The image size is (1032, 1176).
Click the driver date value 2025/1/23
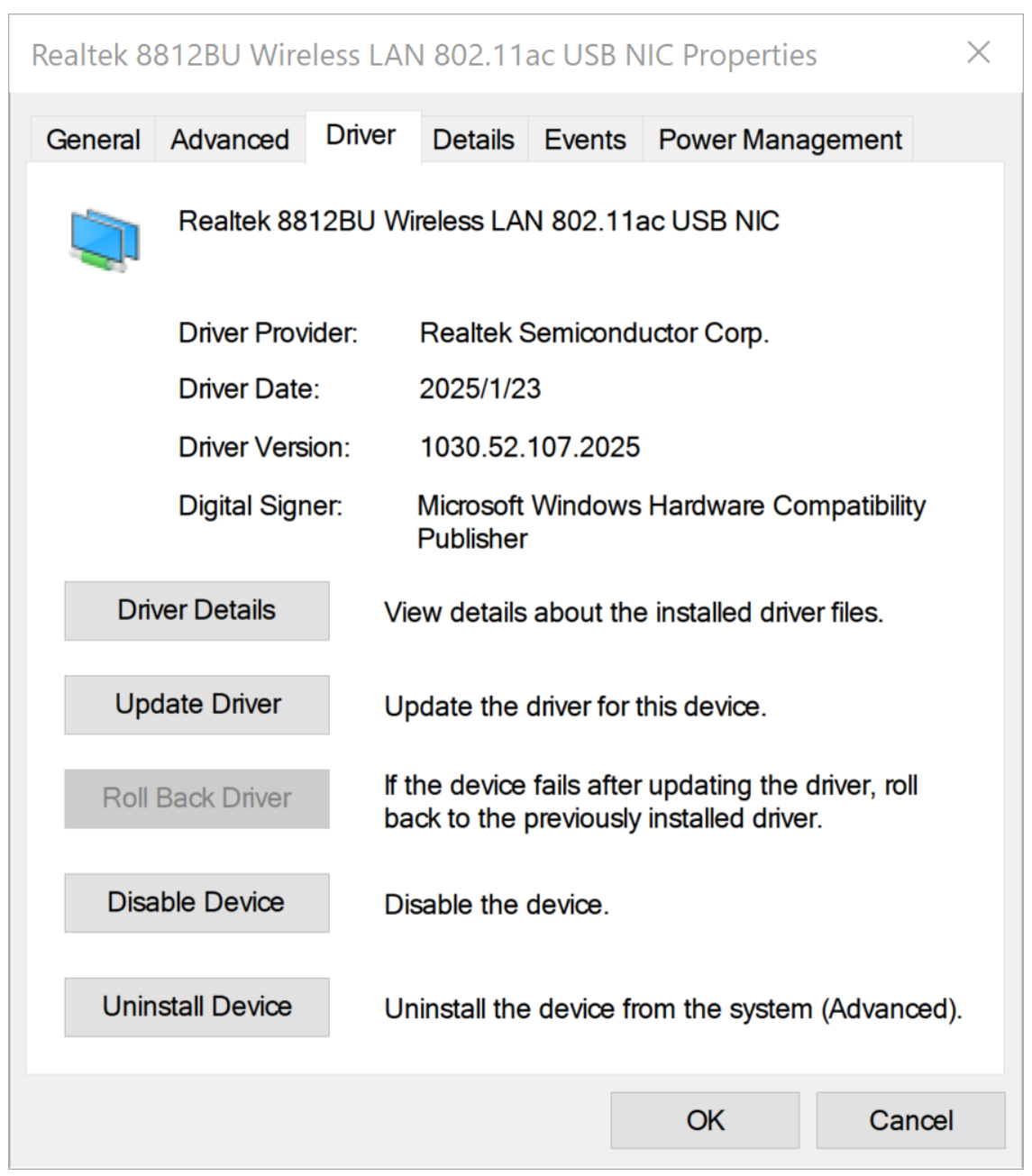coord(479,389)
